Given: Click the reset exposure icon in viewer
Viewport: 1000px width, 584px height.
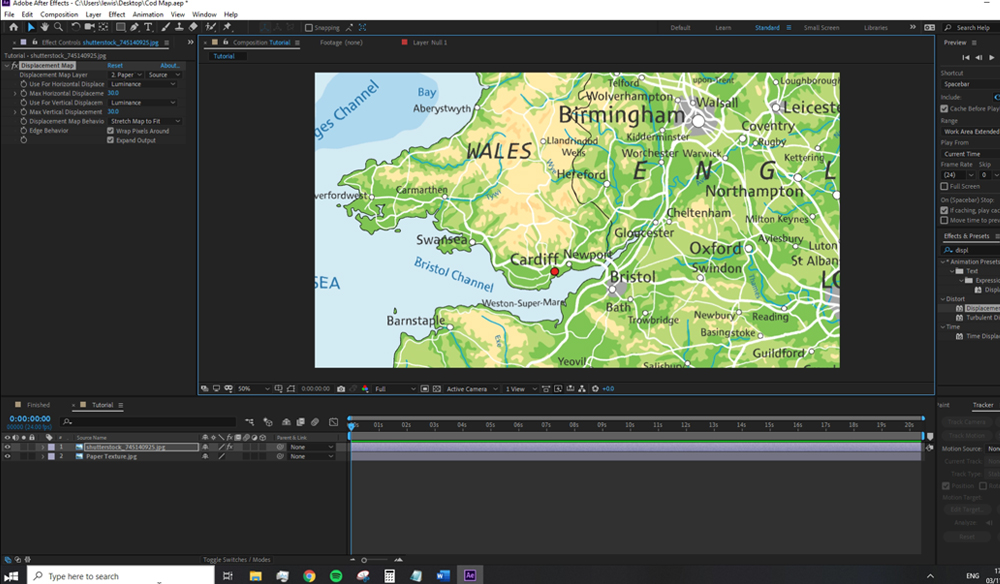Looking at the screenshot, I should click(595, 389).
